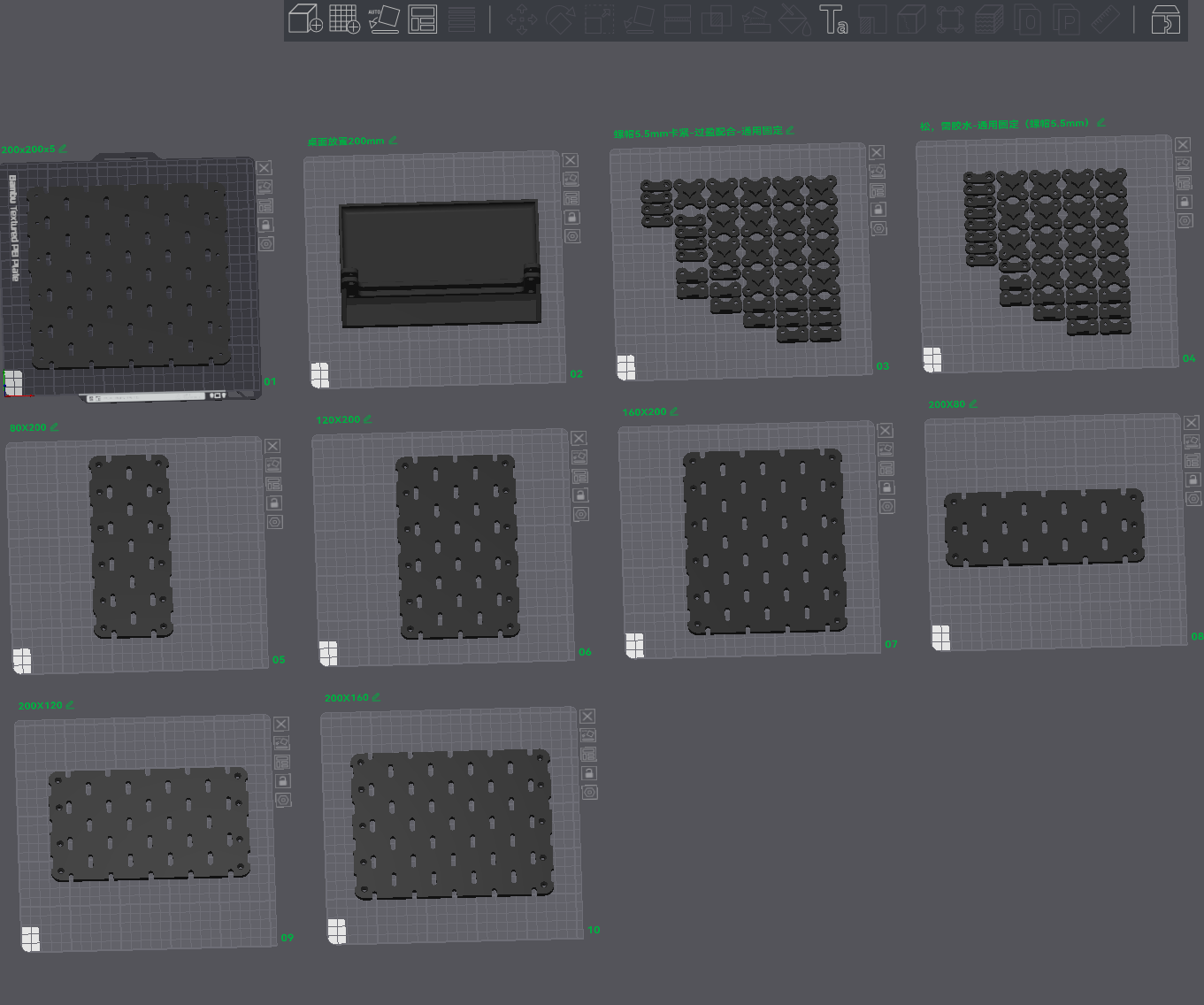
Task: Toggle lock on plate 06
Action: (580, 495)
